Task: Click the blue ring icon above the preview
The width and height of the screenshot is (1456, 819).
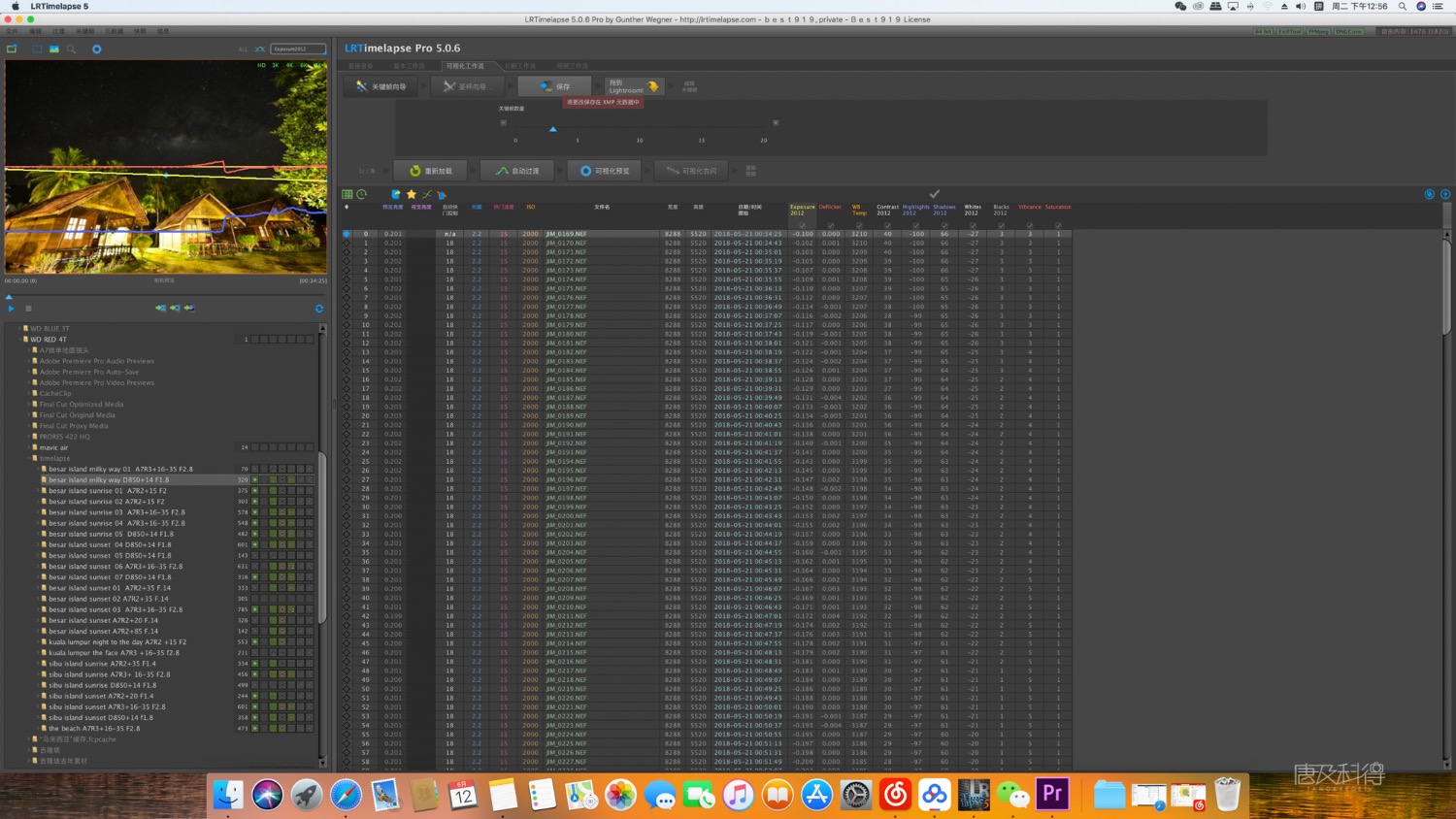Action: [x=96, y=49]
